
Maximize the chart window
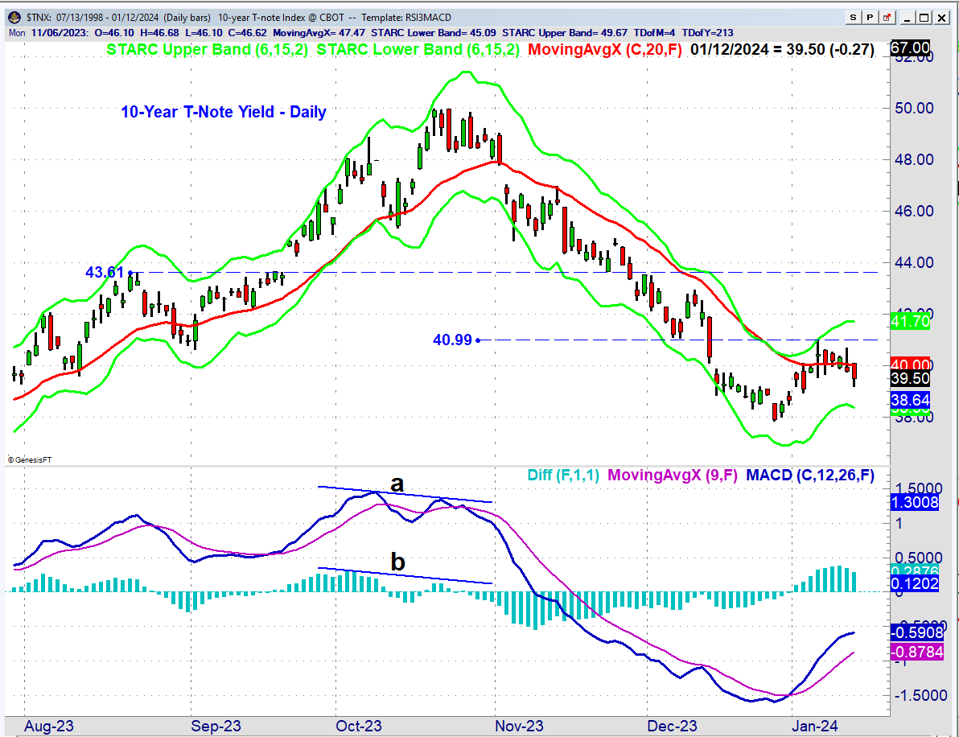[x=923, y=17]
